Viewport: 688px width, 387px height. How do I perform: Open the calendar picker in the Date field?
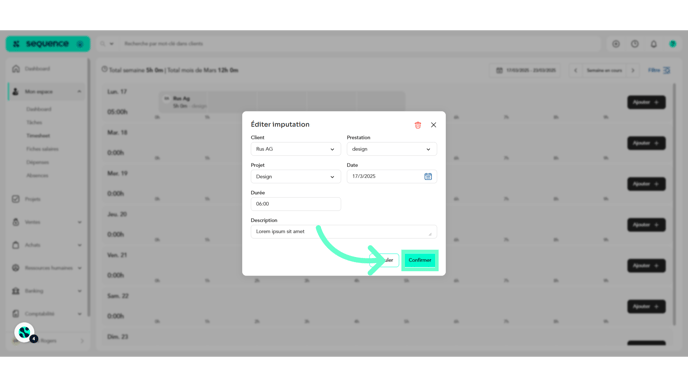tap(428, 176)
